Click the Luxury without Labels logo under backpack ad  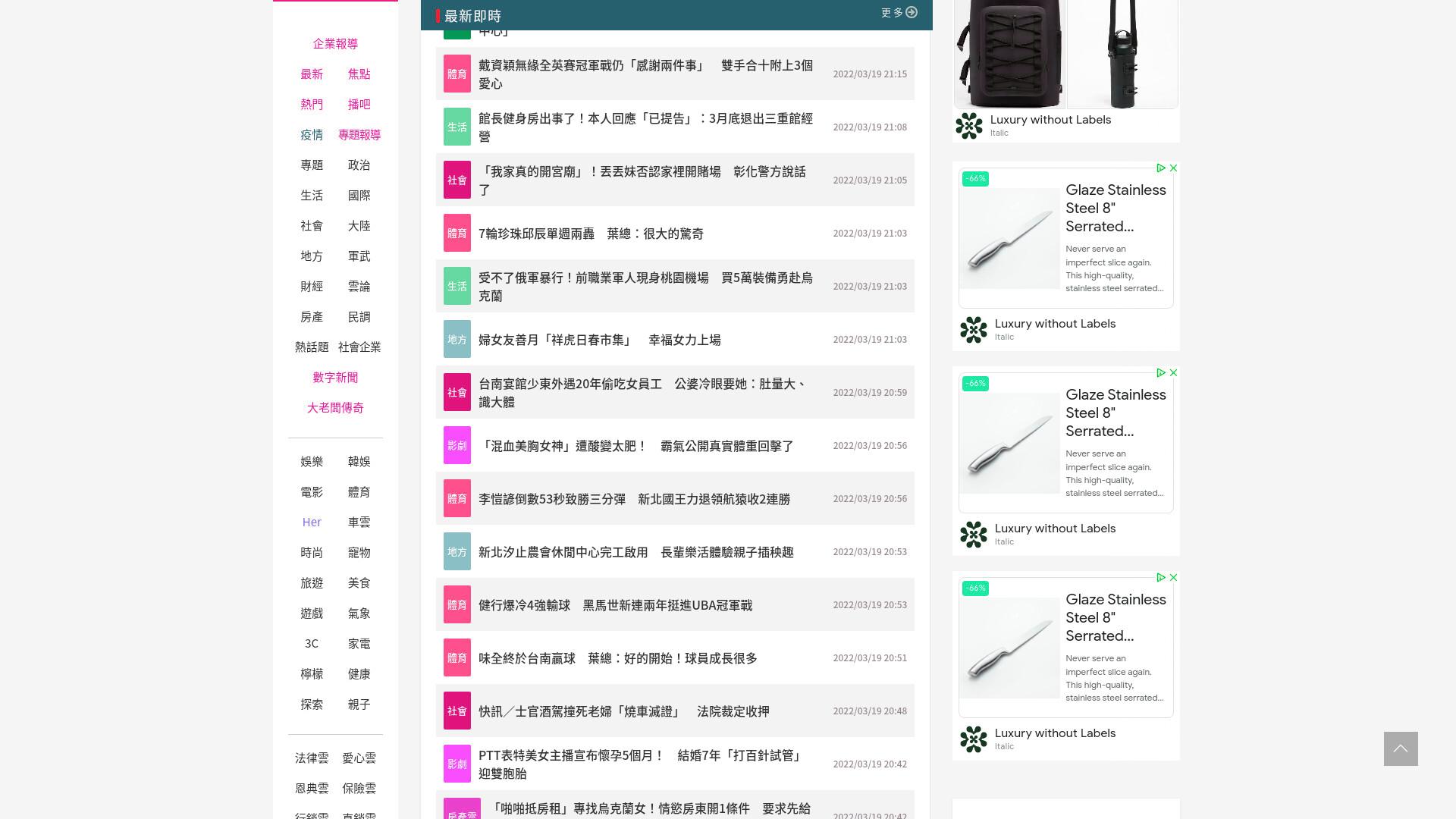pyautogui.click(x=969, y=126)
